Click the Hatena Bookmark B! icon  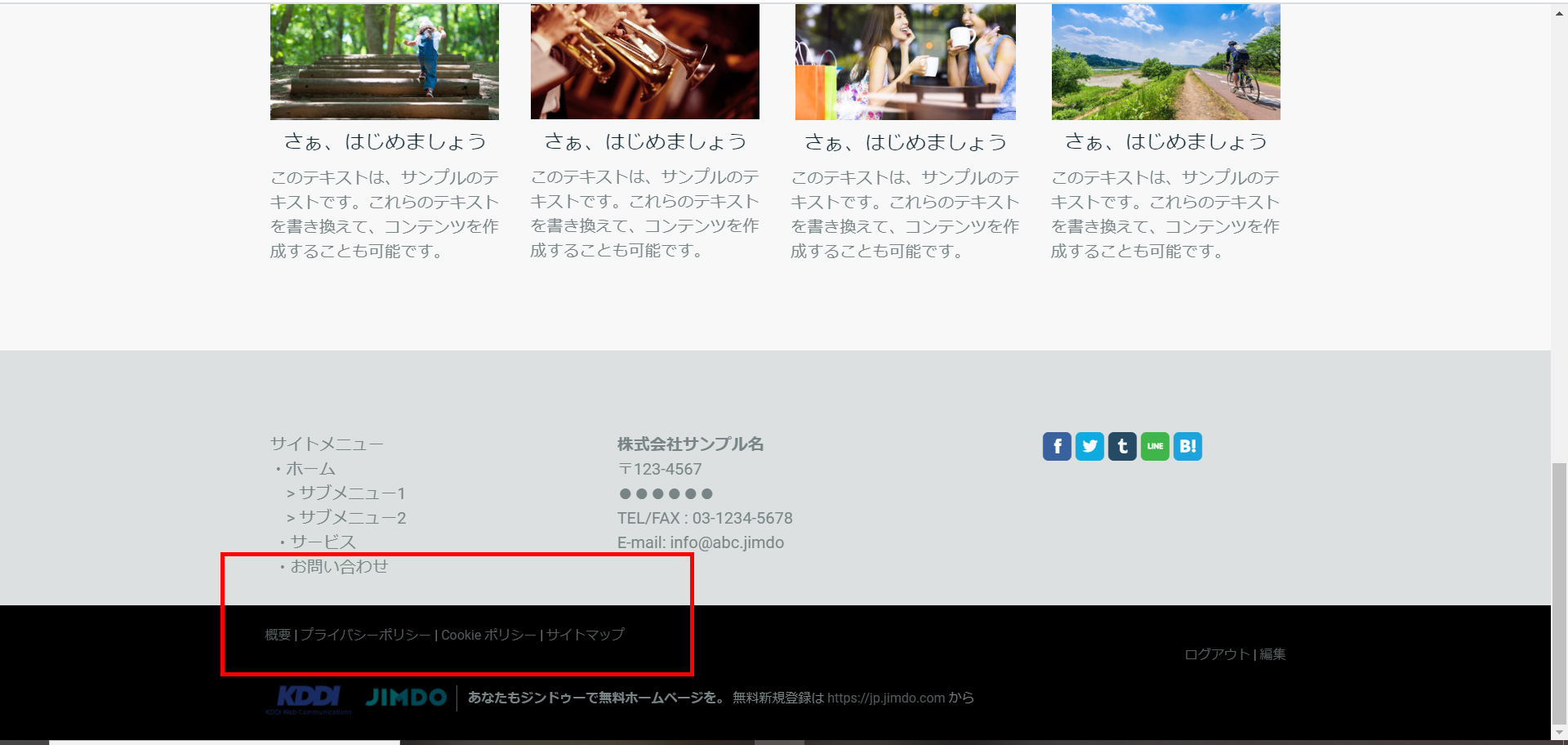pyautogui.click(x=1187, y=446)
